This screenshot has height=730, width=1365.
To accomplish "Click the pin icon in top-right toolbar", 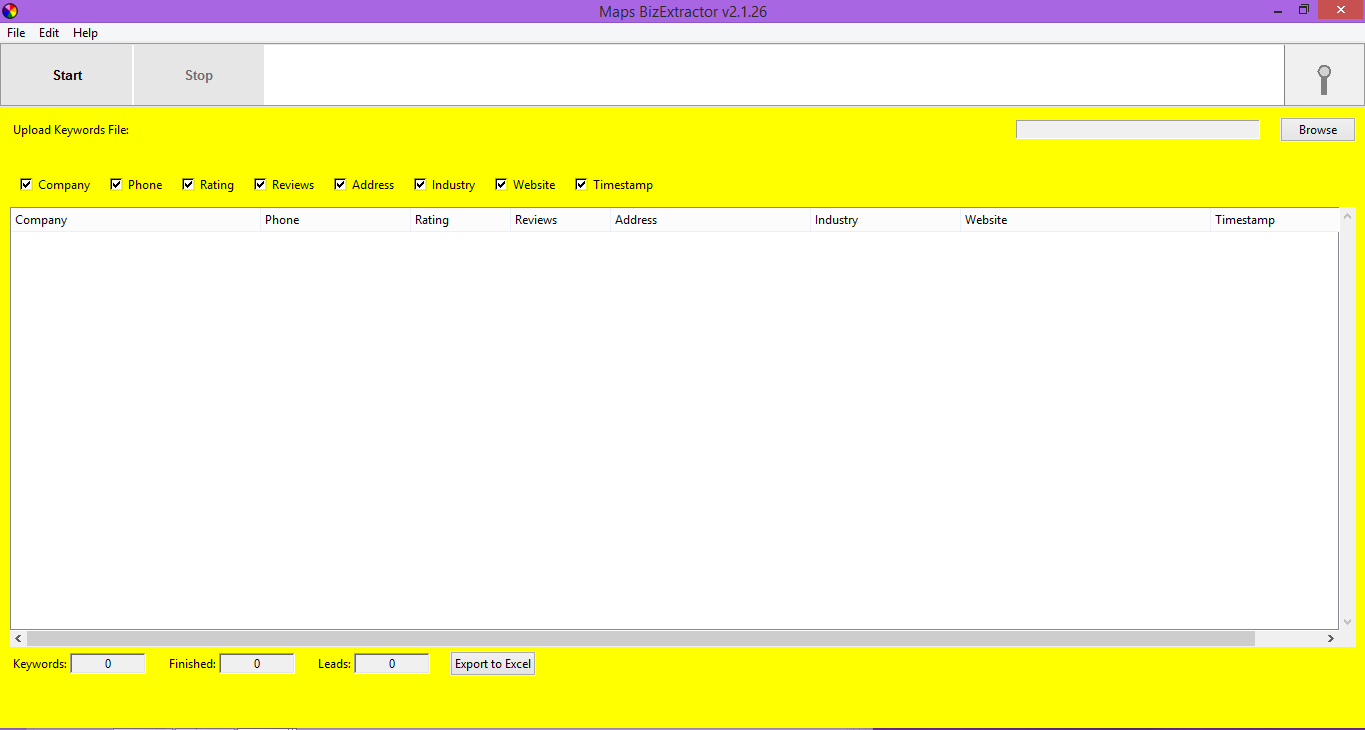I will click(1324, 76).
